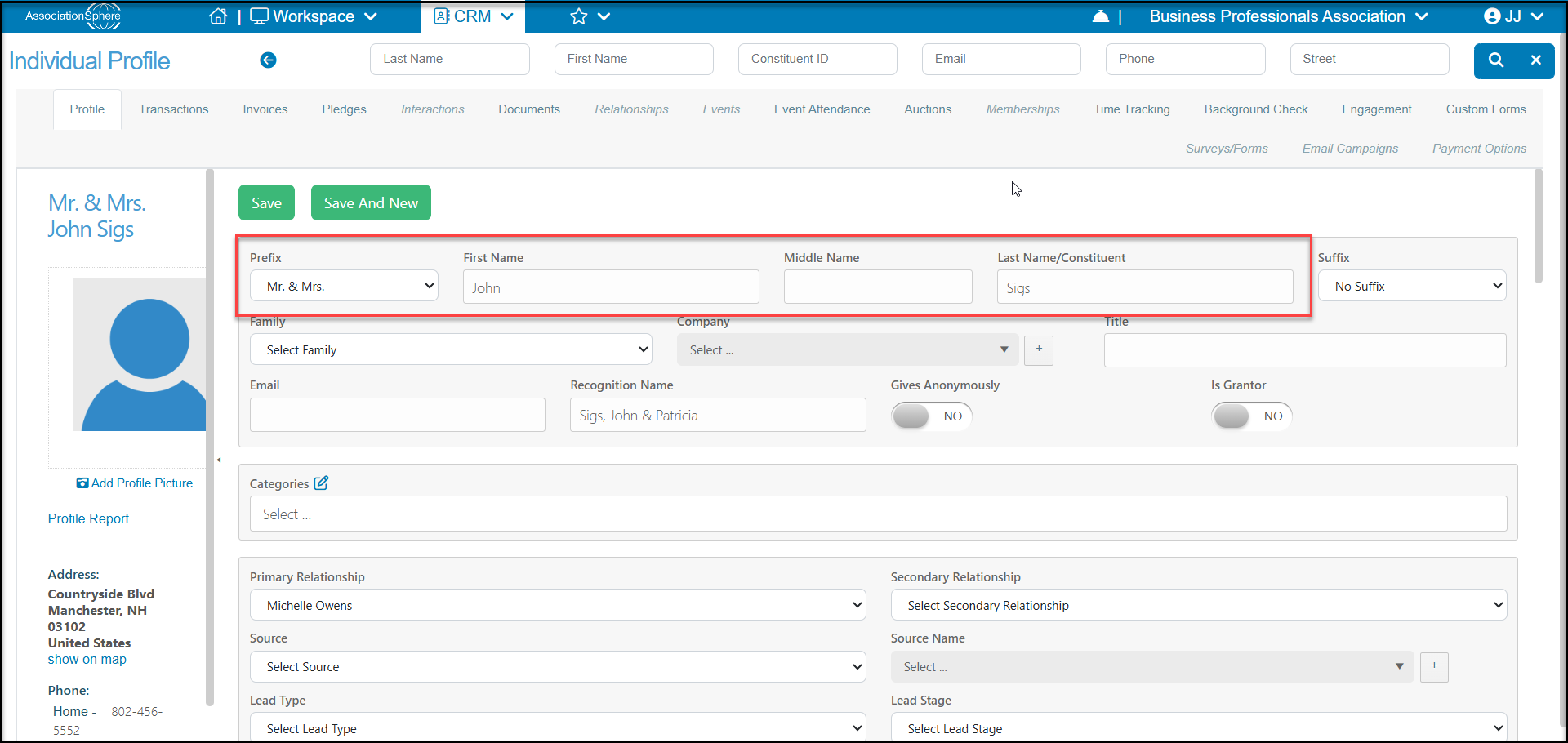Switch to the Invoices tab
The image size is (1568, 743).
(x=265, y=109)
